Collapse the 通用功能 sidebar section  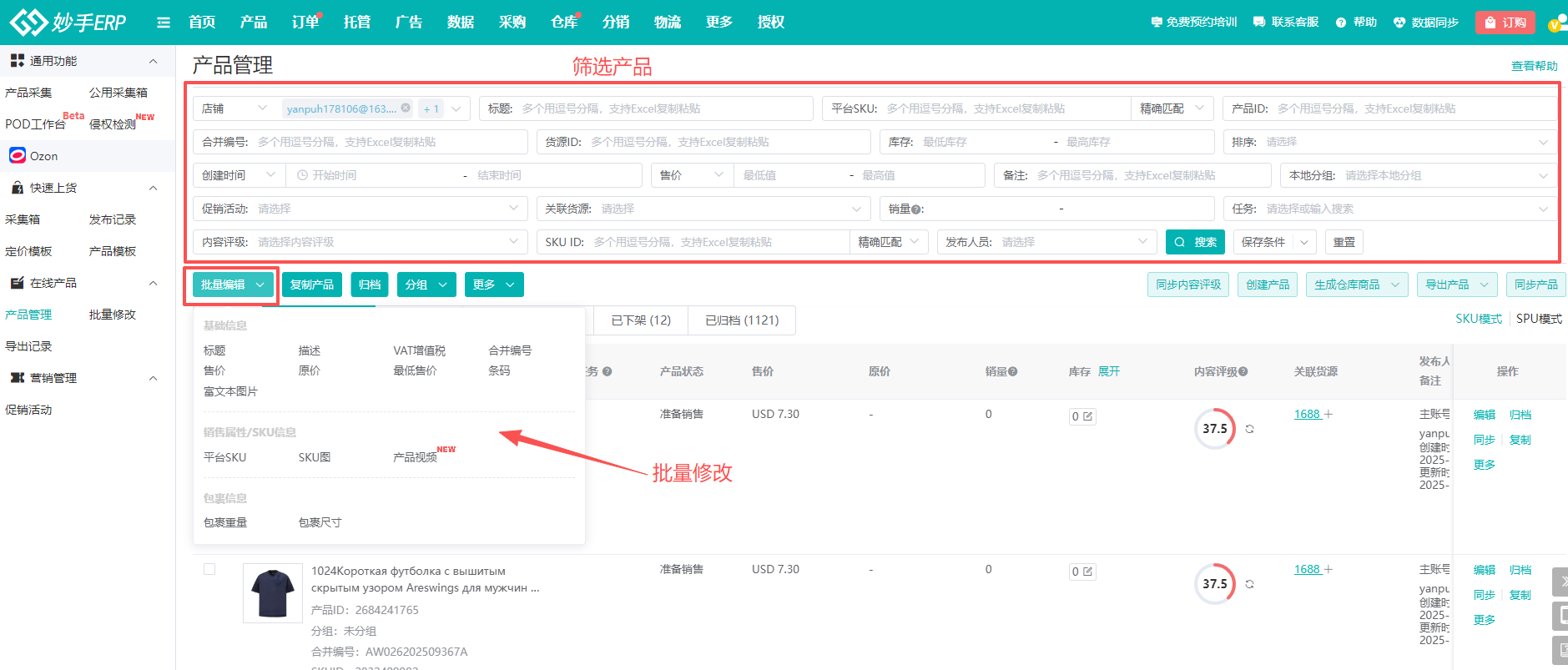153,61
